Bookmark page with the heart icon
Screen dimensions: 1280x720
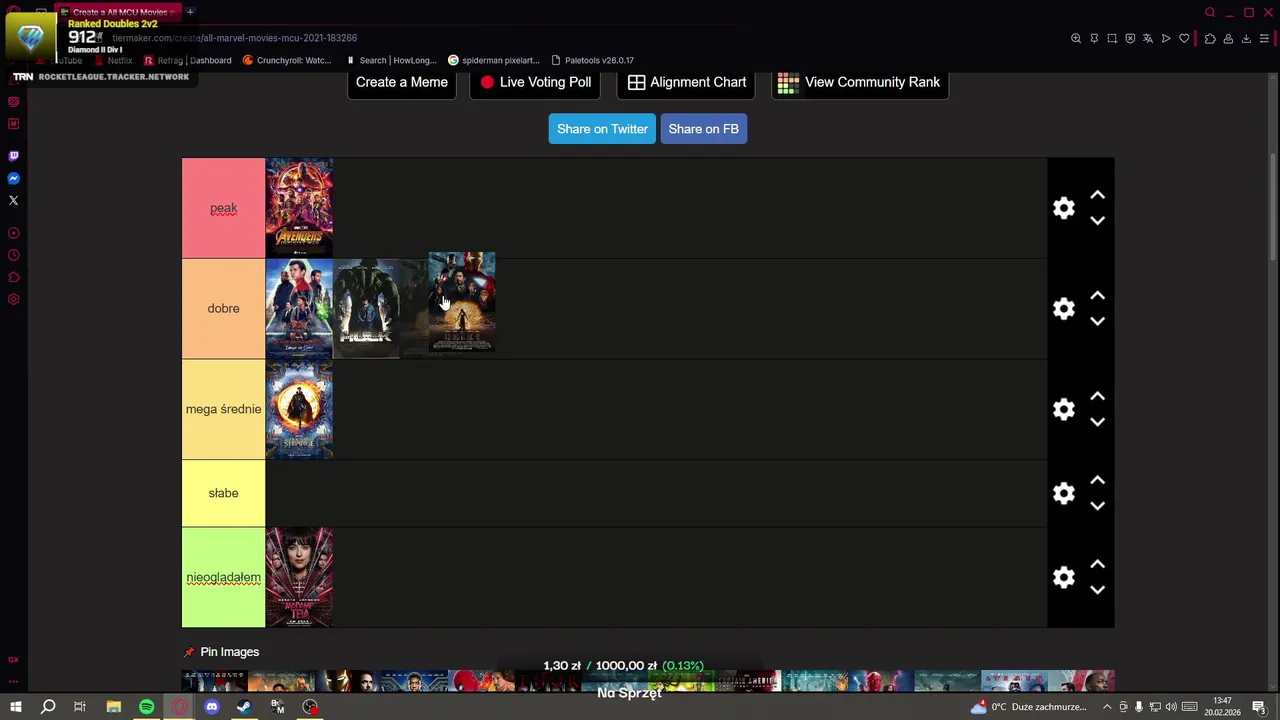pyautogui.click(x=1184, y=39)
